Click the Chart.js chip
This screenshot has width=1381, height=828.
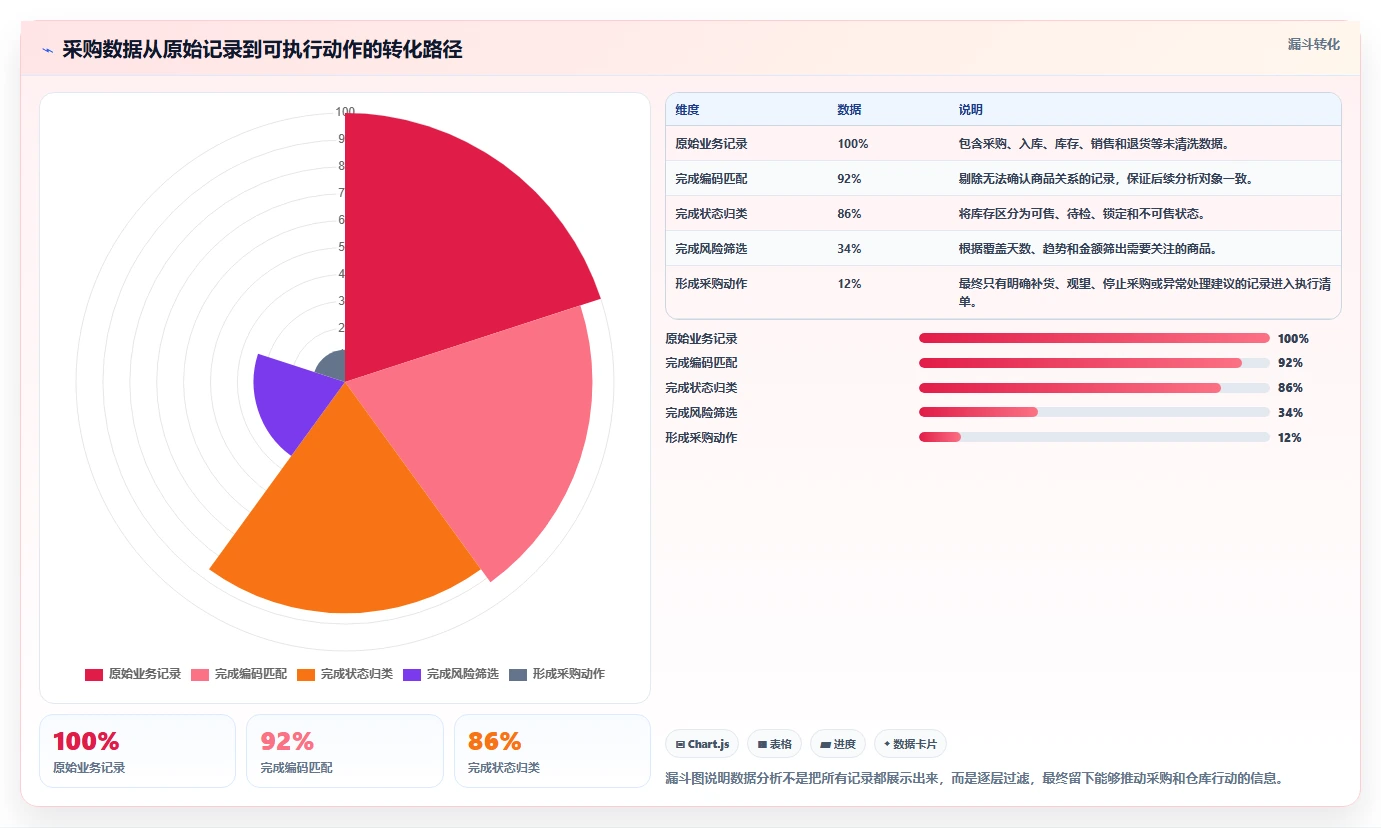click(700, 744)
